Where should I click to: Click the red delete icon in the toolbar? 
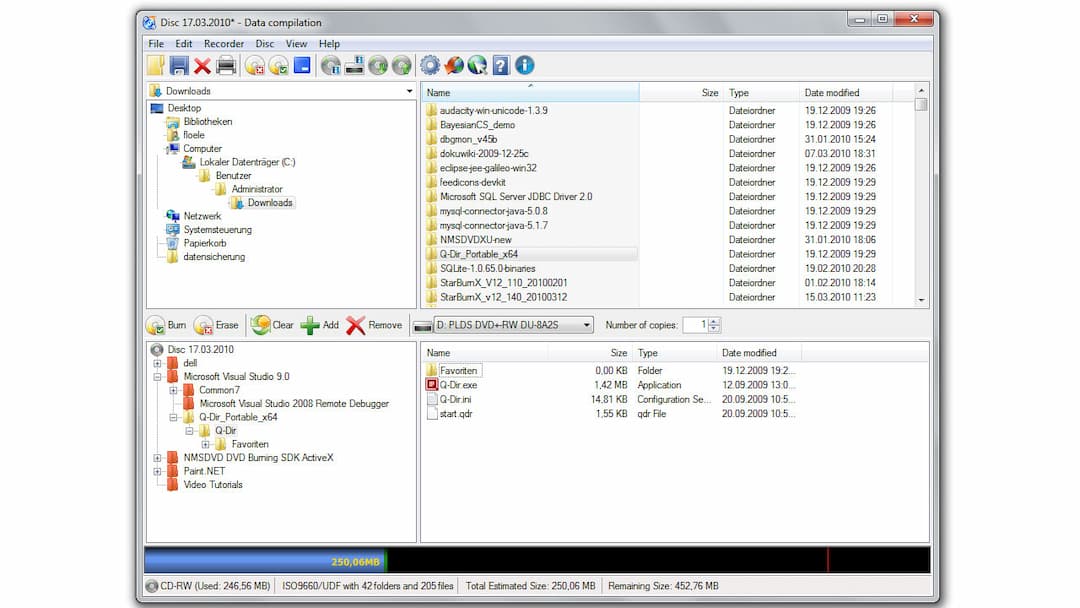coord(204,65)
